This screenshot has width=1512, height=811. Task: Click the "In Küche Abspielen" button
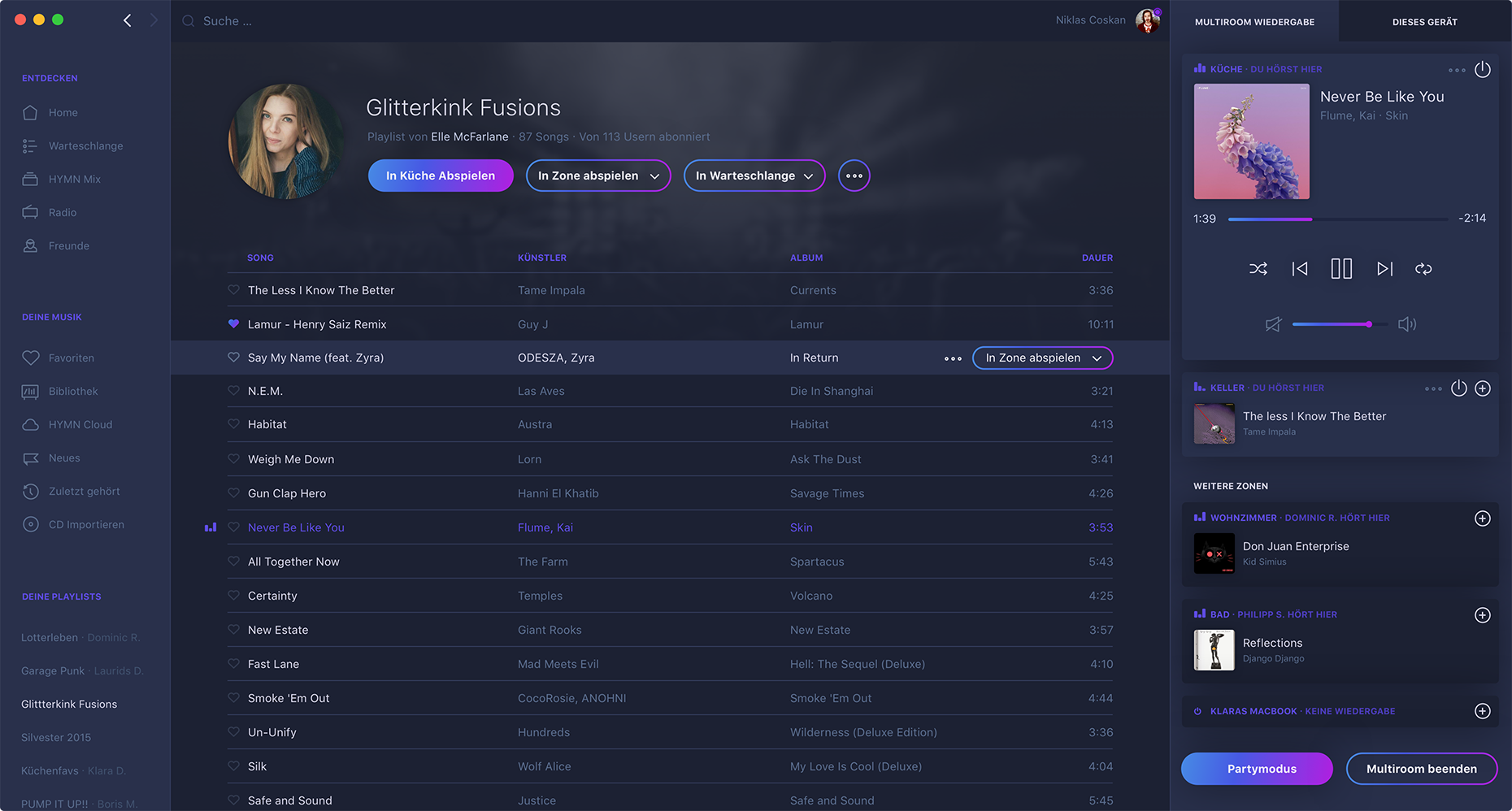(441, 176)
